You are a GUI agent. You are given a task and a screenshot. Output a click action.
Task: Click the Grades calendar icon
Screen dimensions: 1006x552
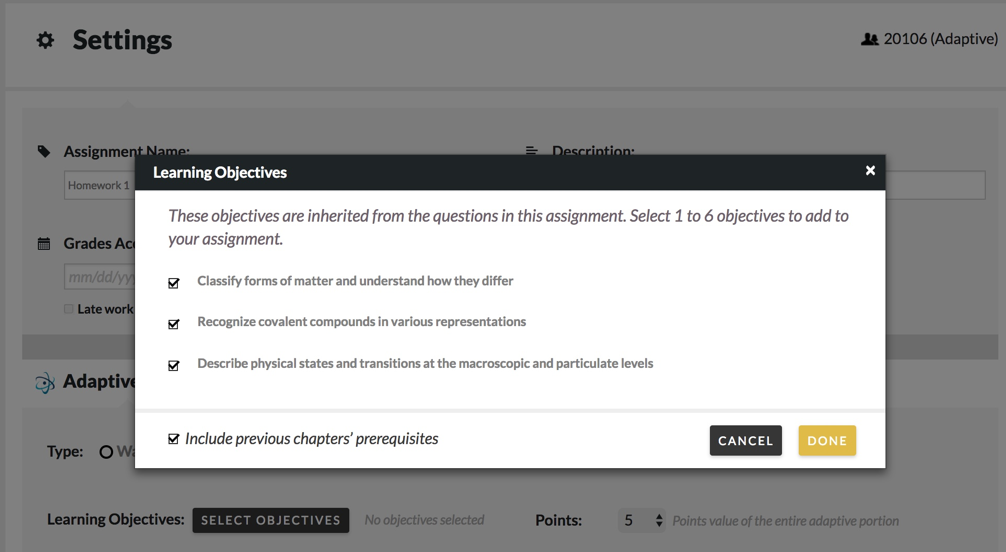(x=44, y=244)
